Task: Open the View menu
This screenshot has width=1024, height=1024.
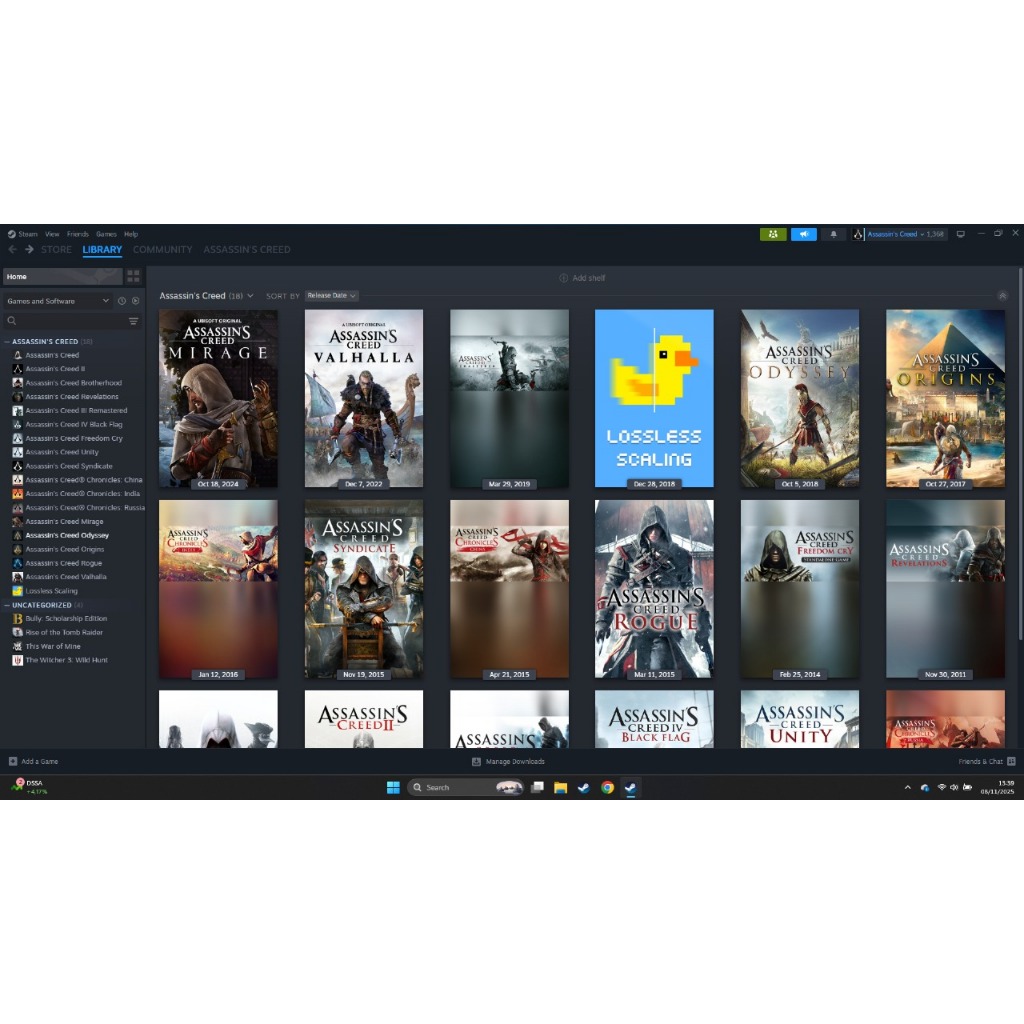Action: pyautogui.click(x=52, y=234)
